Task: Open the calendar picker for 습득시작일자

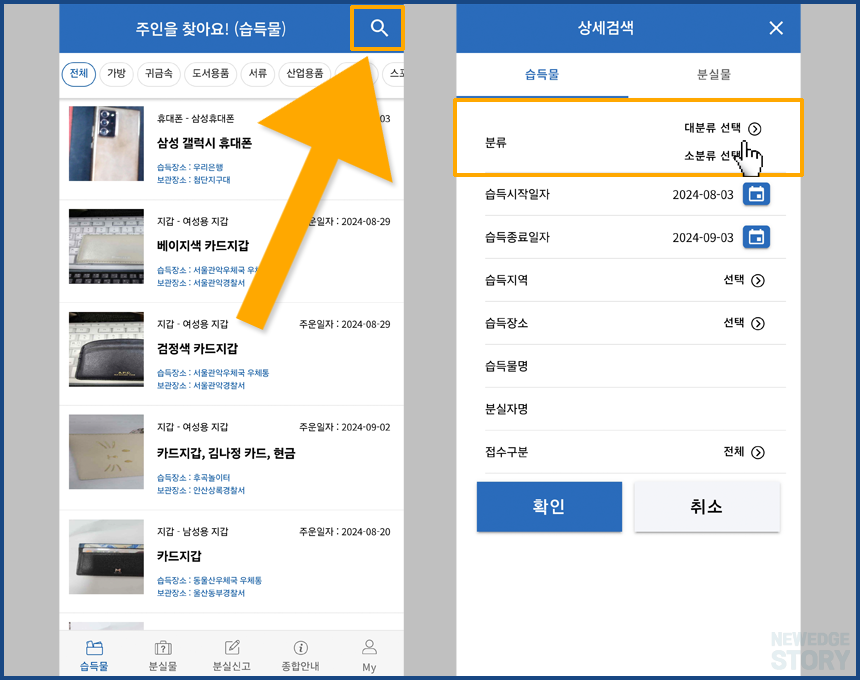Action: click(757, 195)
